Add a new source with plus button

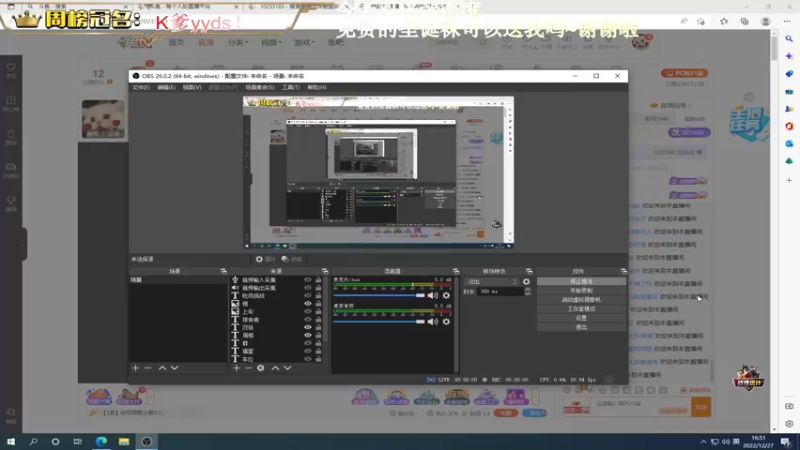pos(236,368)
